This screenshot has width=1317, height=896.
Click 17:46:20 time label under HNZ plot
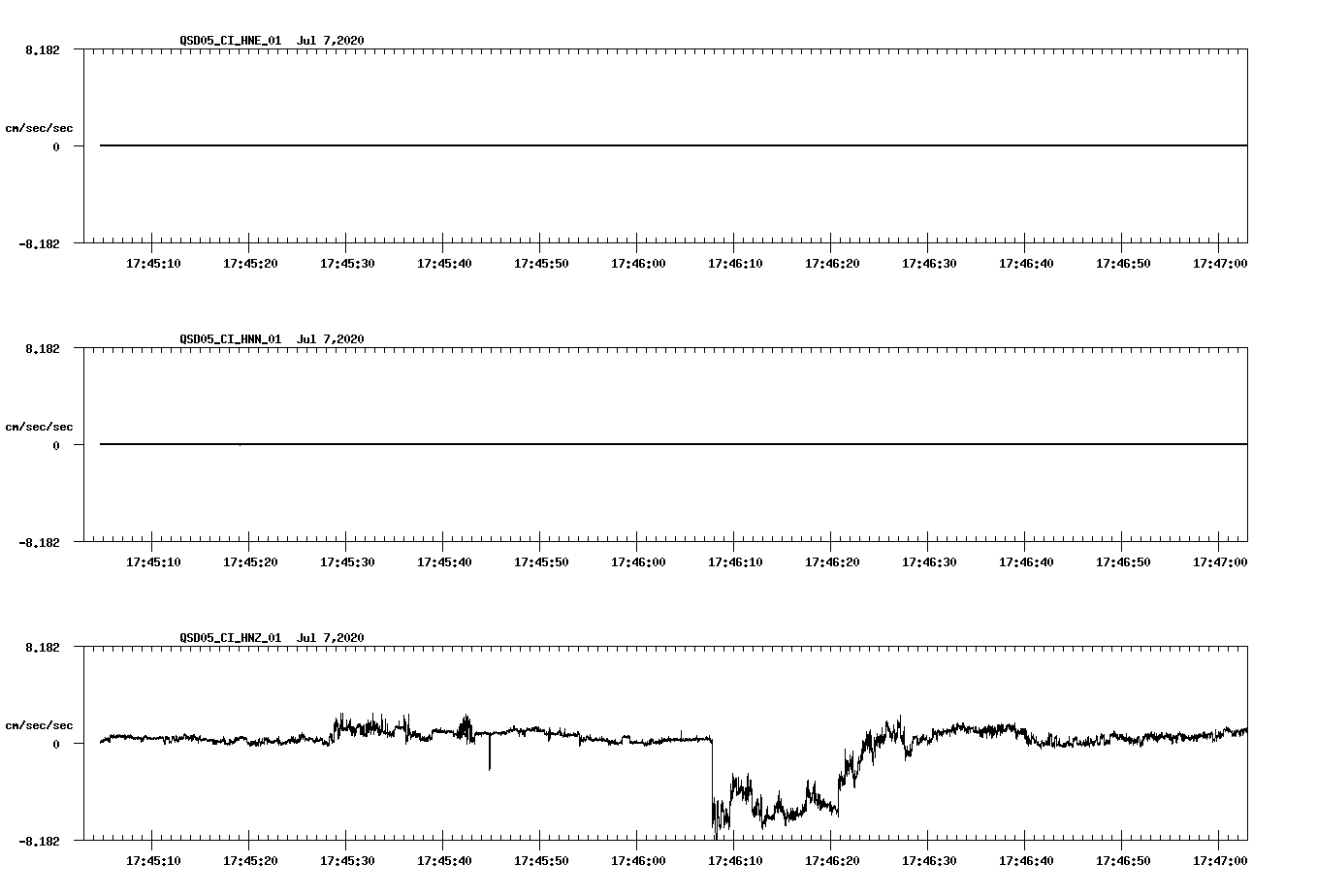pos(832,861)
